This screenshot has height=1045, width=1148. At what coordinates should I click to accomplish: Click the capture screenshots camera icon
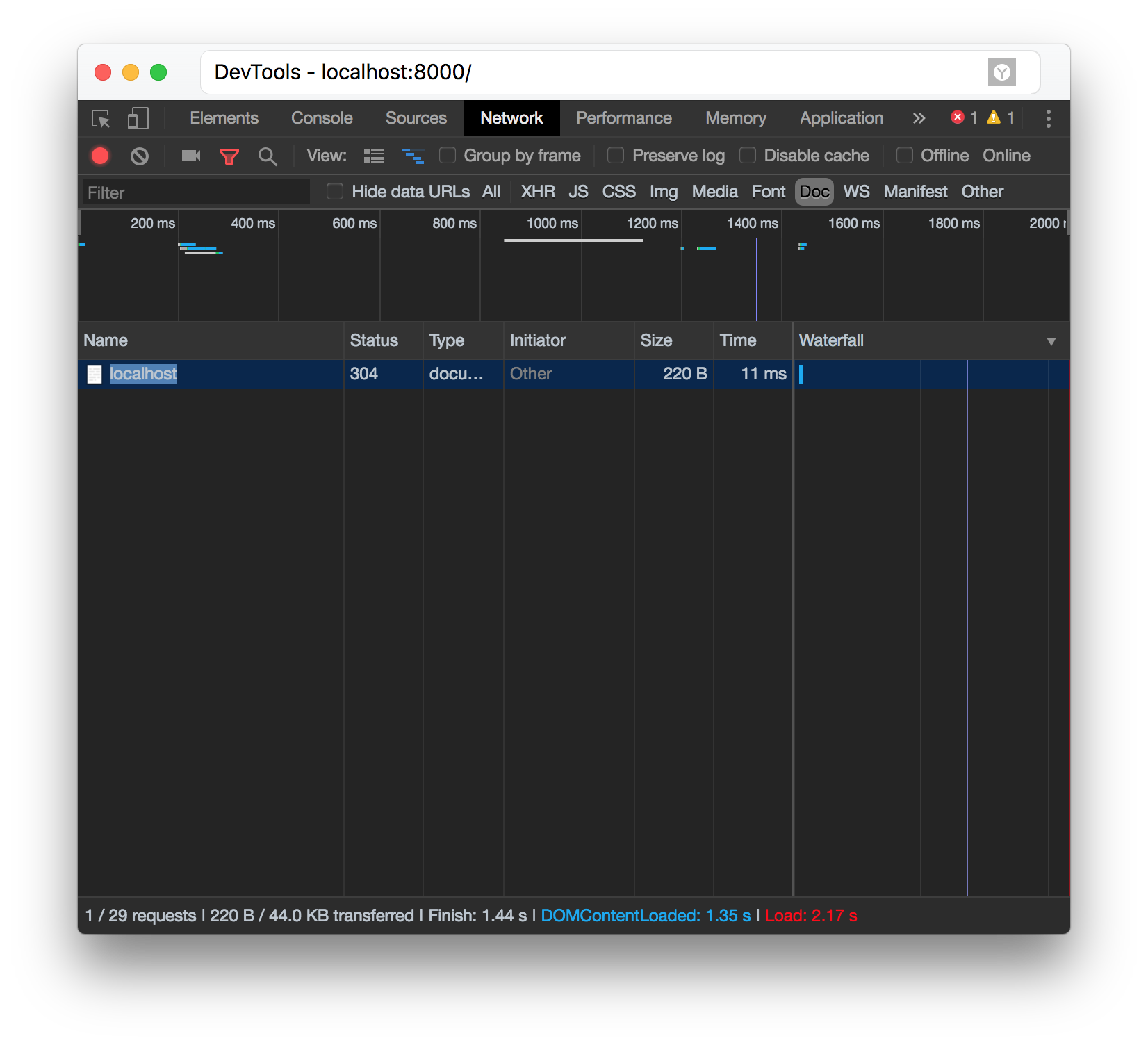click(x=191, y=156)
